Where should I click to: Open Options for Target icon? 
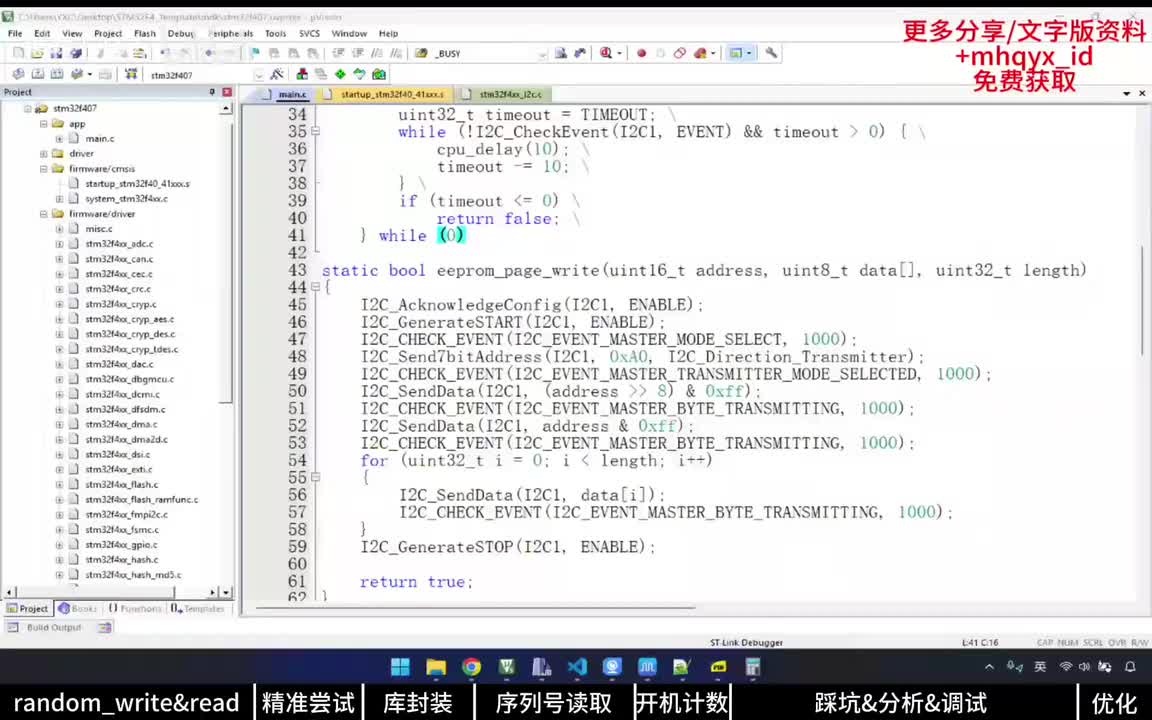click(x=277, y=74)
